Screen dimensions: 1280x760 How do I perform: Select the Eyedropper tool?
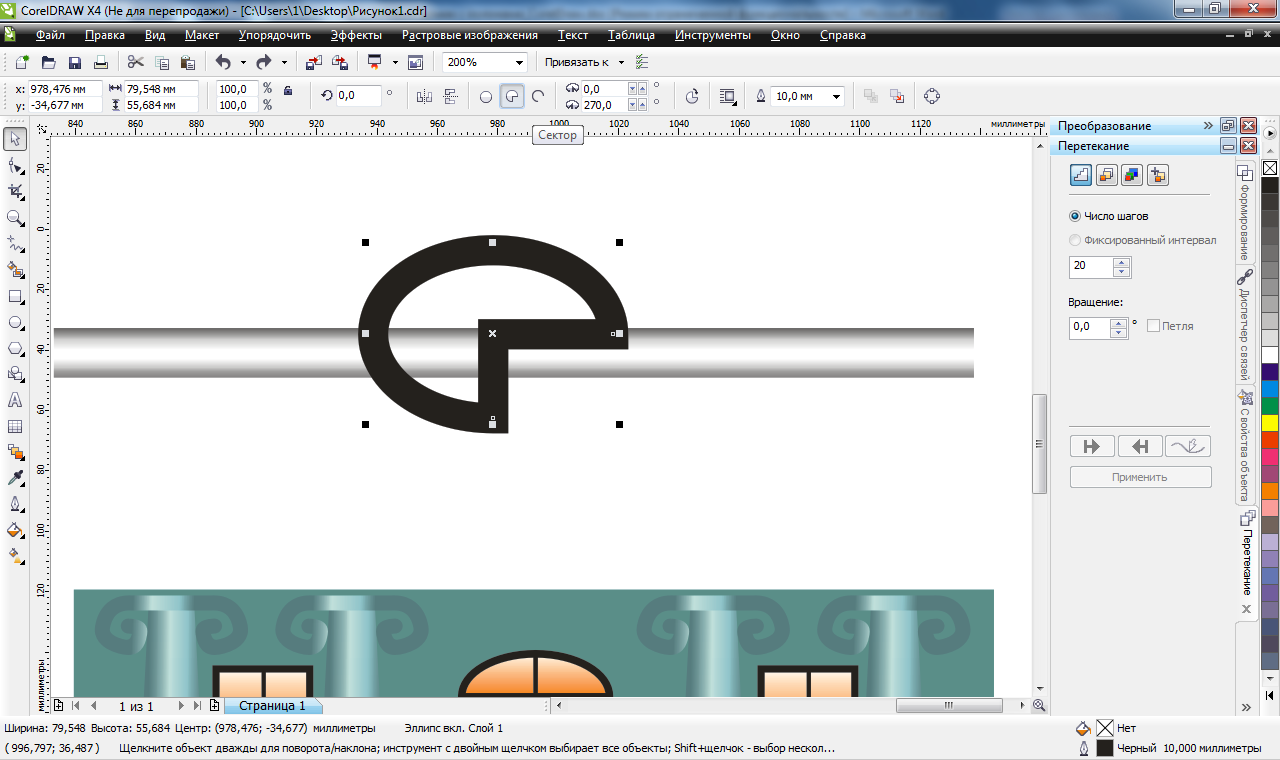[15, 479]
